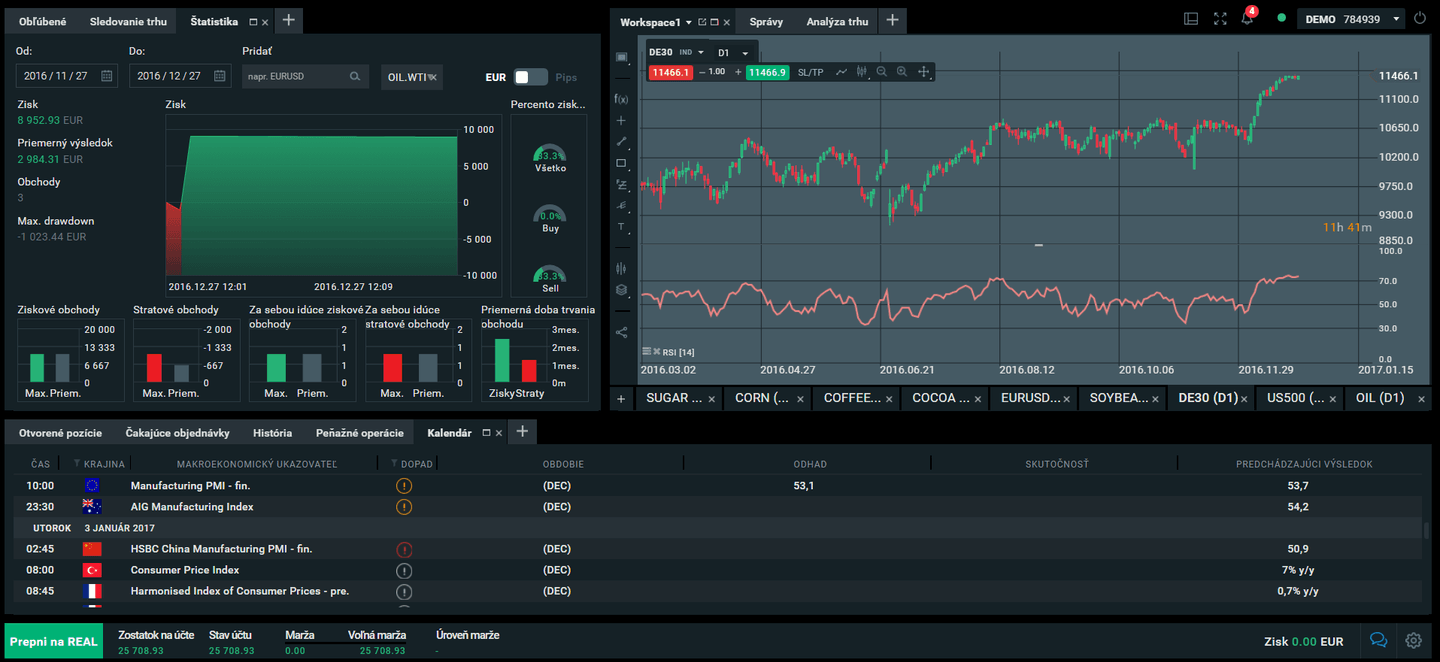This screenshot has width=1440, height=662.
Task: Zoom in on the DE30 chart
Action: tap(902, 72)
